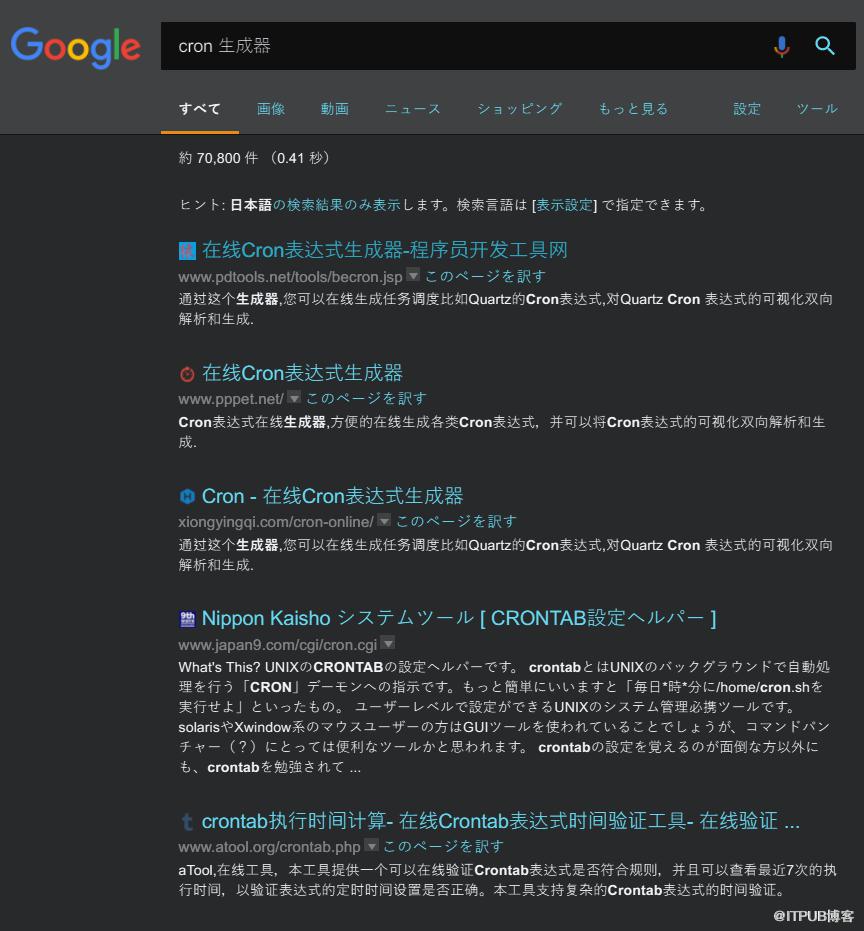Viewport: 864px width, 931px height.
Task: Open crontab执行时间计算 result title
Action: pyautogui.click(x=501, y=822)
